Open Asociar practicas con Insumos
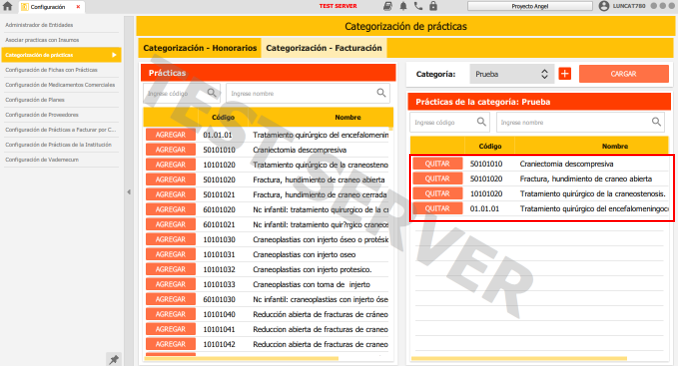The width and height of the screenshot is (678, 366). [x=61, y=40]
